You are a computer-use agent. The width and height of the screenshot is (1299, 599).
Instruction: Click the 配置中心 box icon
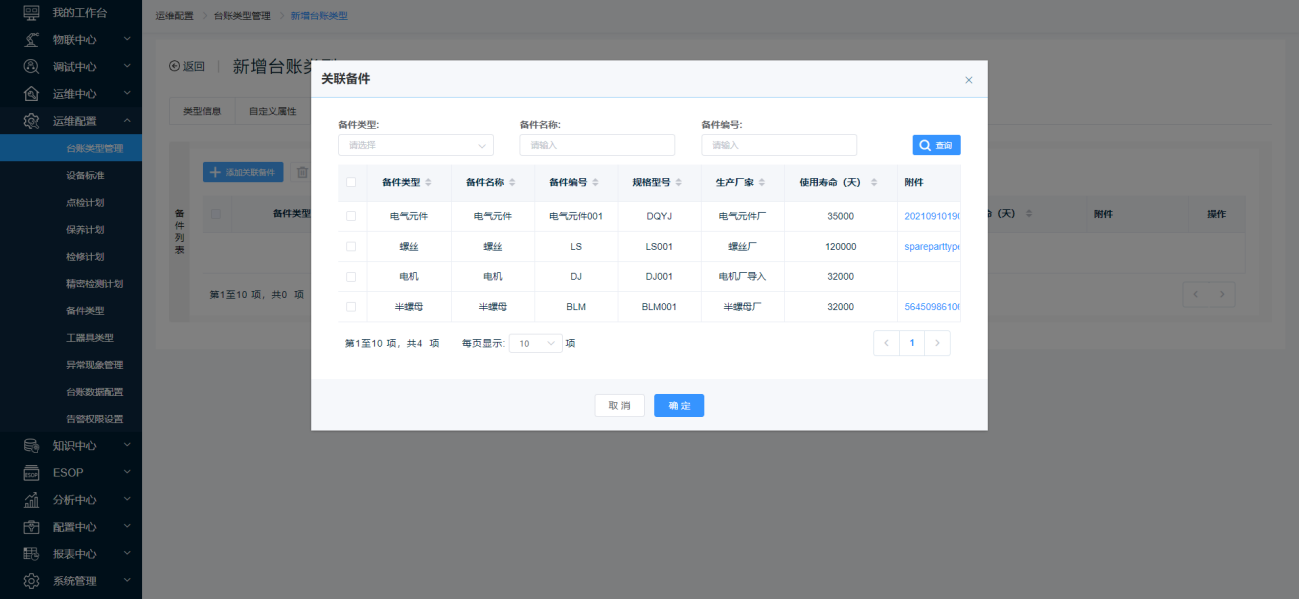(x=31, y=526)
